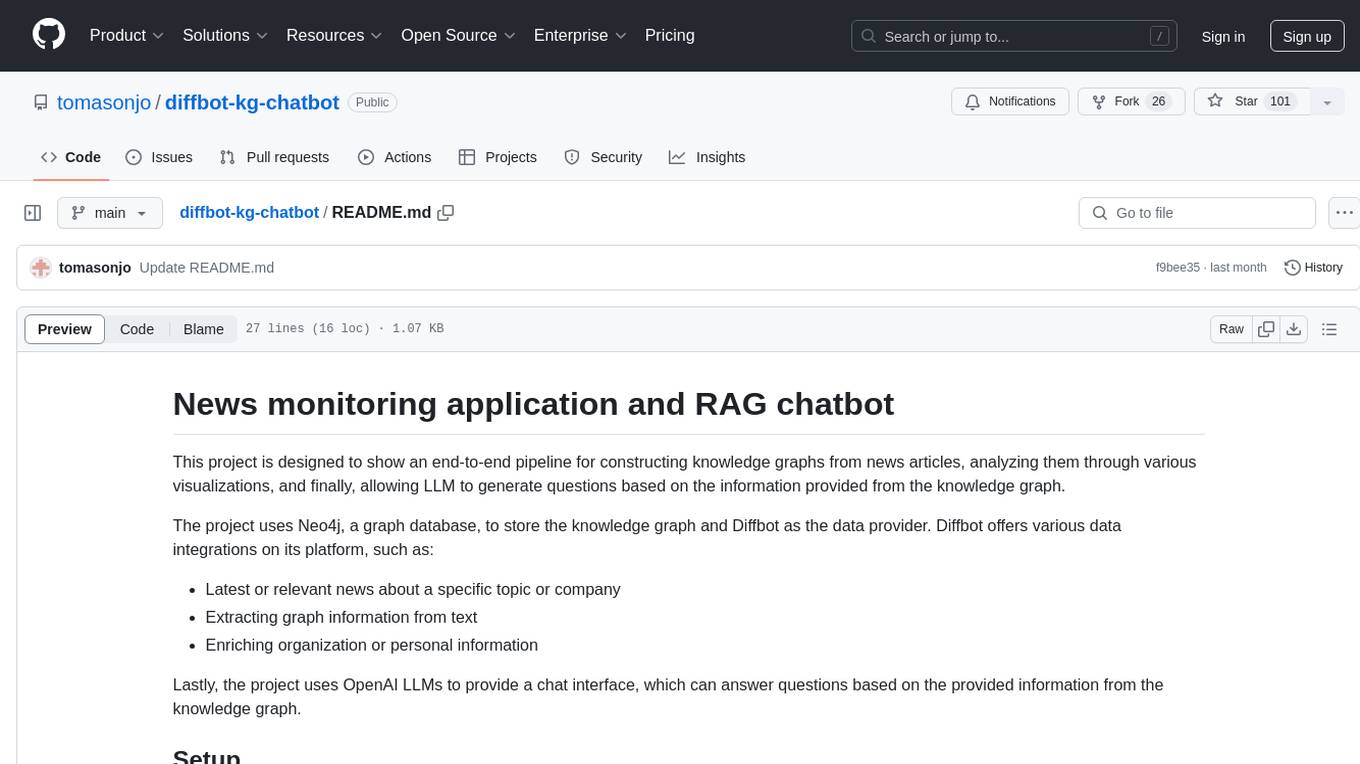The height and width of the screenshot is (764, 1360).
Task: Go to diffbot-kg-chatbot breadcrumb folder
Action: (x=249, y=212)
